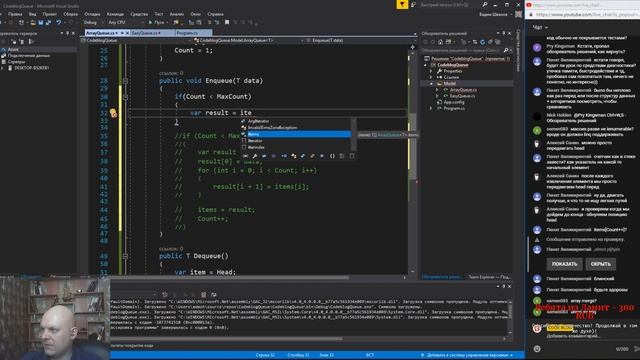Viewport: 640px width, 360px height.
Task: Open the Debug configuration dropdown
Action: [x=93, y=22]
